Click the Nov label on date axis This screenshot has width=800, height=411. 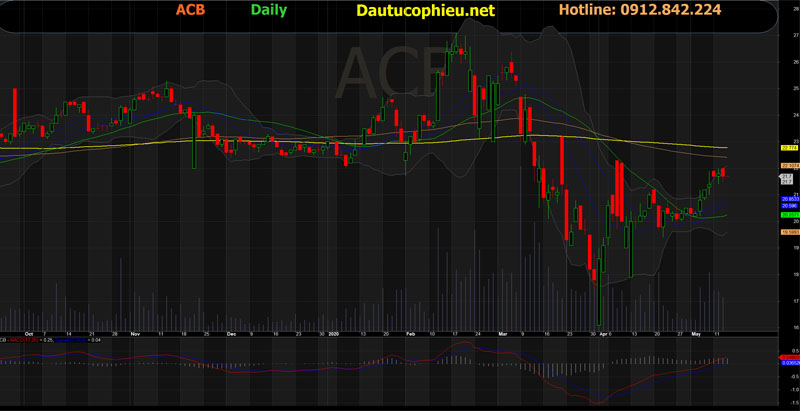pos(135,334)
